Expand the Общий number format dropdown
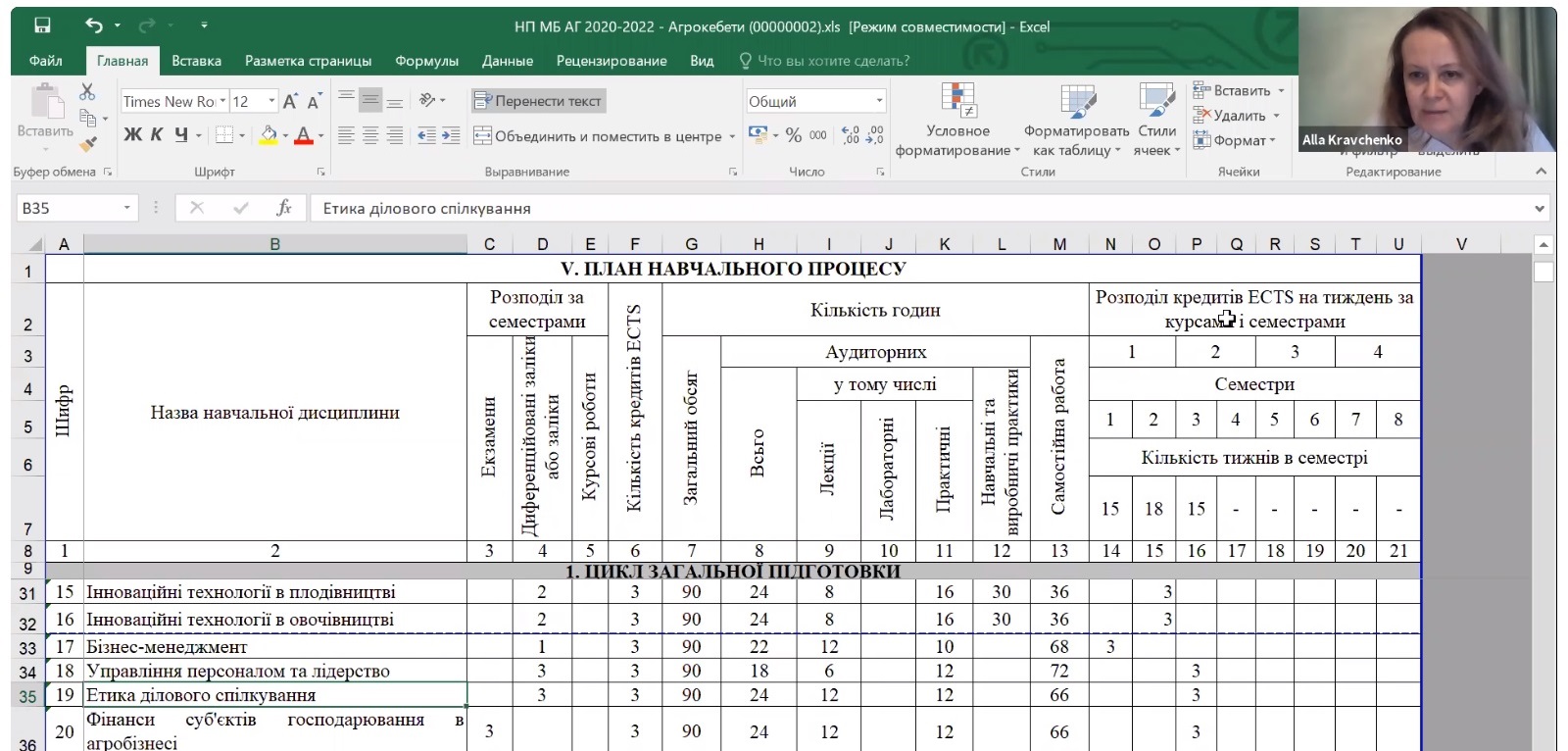 coord(879,101)
